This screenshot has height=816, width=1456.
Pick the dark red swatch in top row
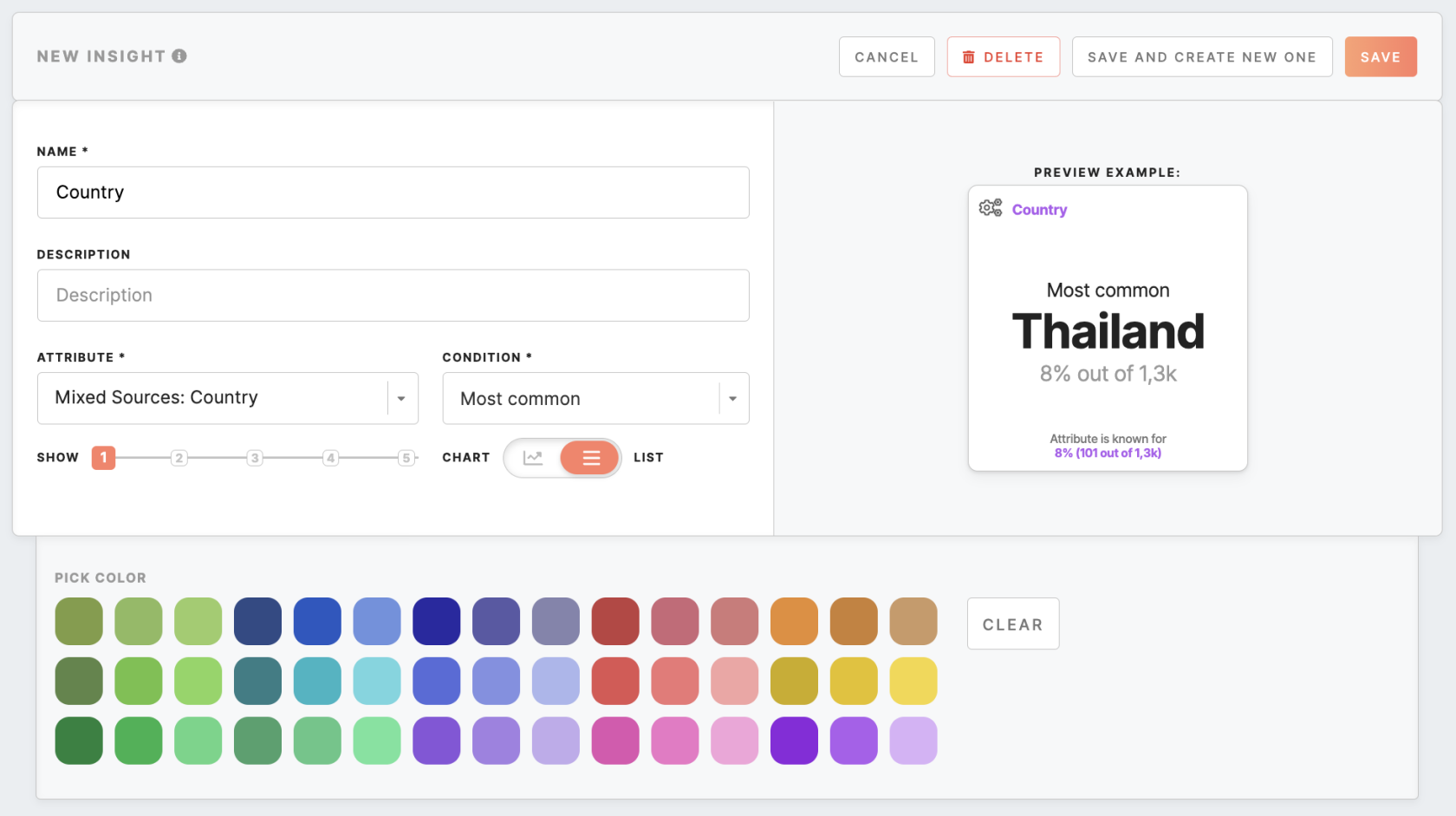coord(615,621)
